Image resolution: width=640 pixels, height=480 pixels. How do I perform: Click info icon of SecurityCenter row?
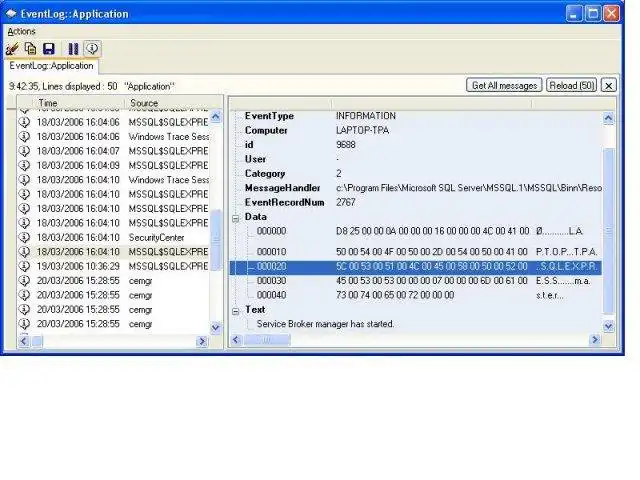tap(24, 238)
